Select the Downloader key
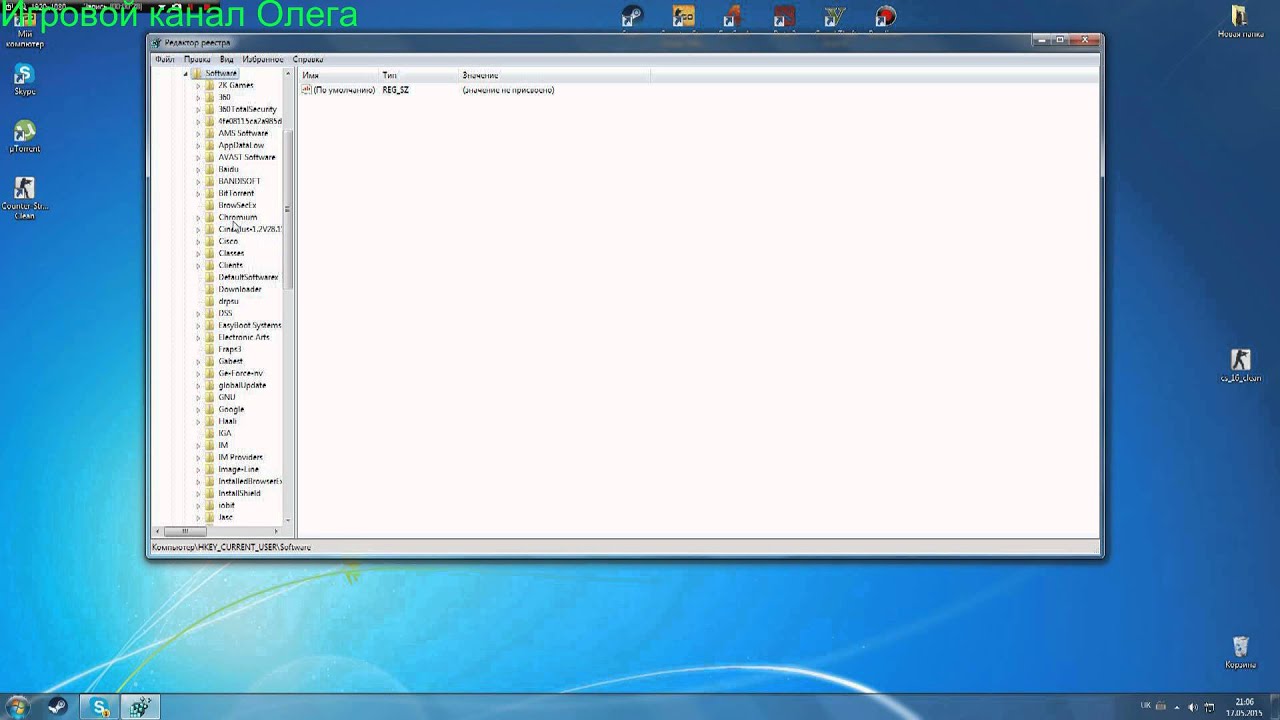Viewport: 1280px width, 720px height. (x=240, y=289)
